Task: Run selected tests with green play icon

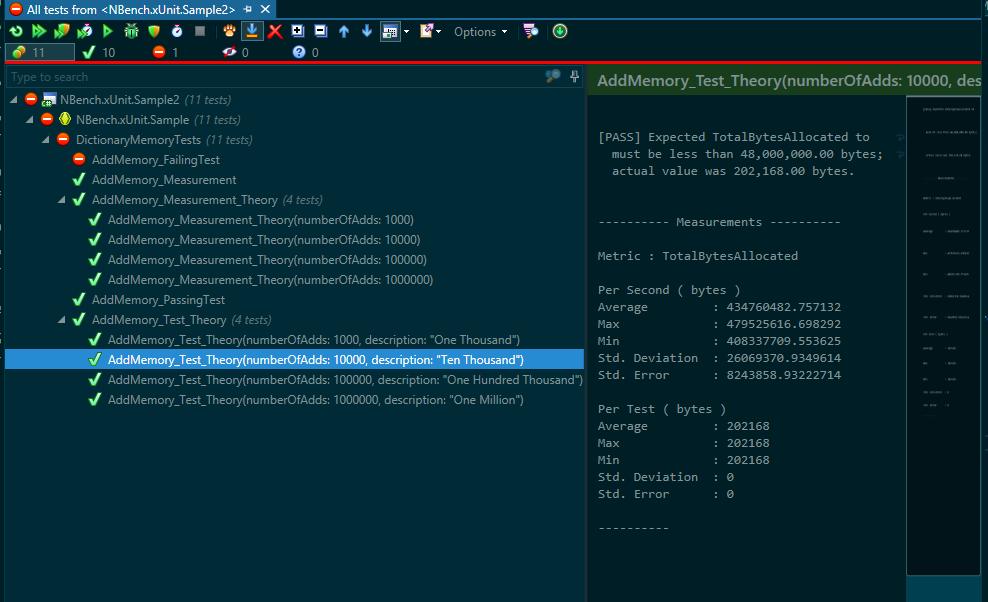Action: pyautogui.click(x=108, y=31)
